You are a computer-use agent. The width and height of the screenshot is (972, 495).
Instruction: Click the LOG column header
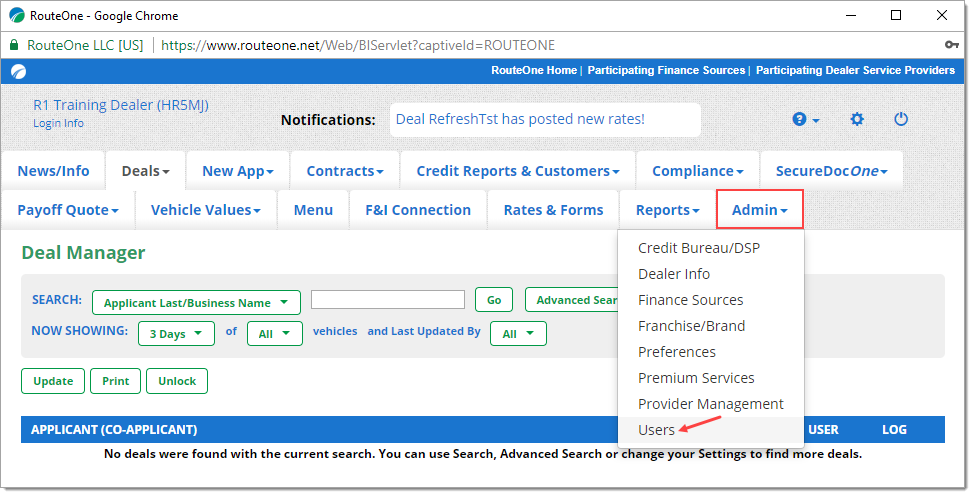pos(895,429)
